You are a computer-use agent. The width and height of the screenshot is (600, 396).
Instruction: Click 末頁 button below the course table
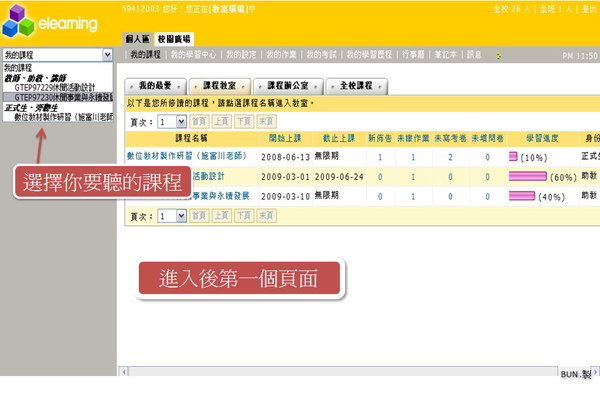[x=266, y=216]
